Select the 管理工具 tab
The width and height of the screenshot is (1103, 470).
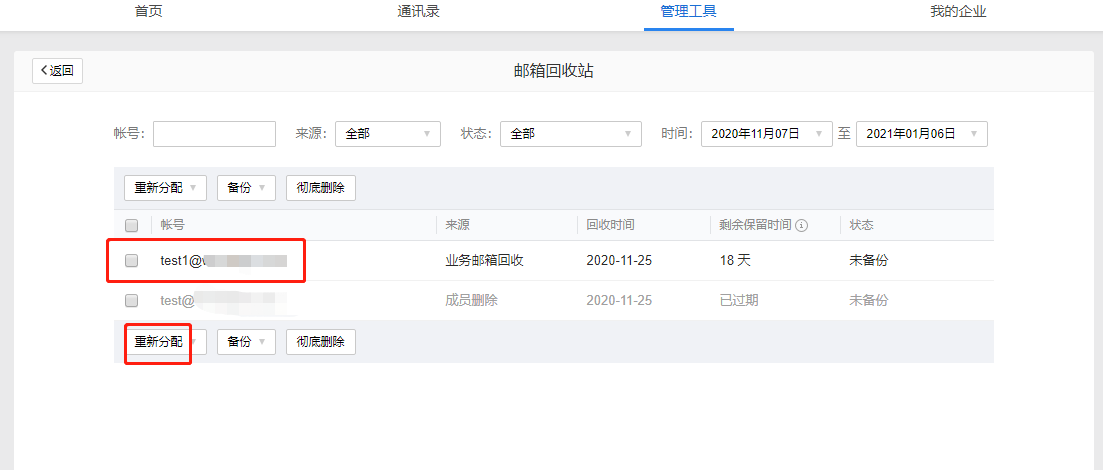(688, 12)
